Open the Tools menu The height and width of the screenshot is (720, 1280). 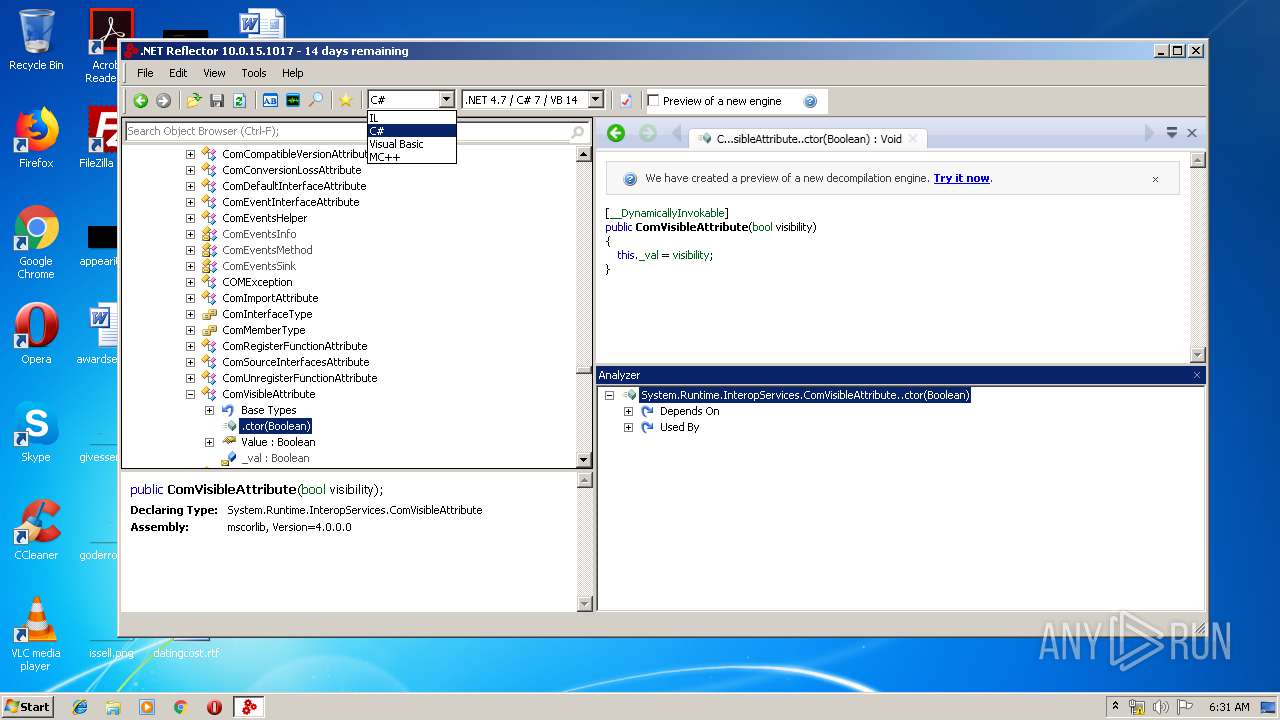pyautogui.click(x=254, y=73)
